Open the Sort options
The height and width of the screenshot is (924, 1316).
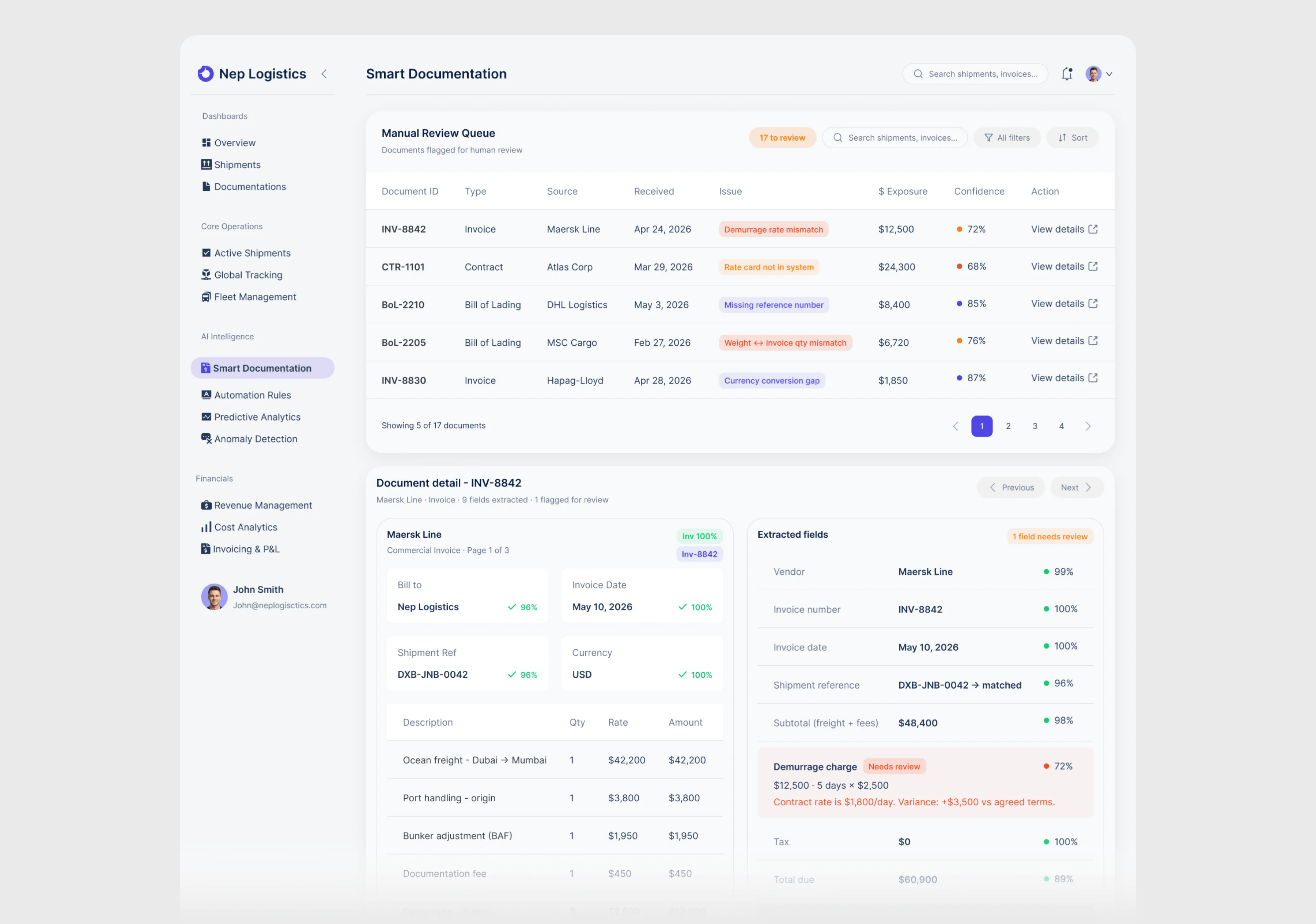coord(1072,137)
